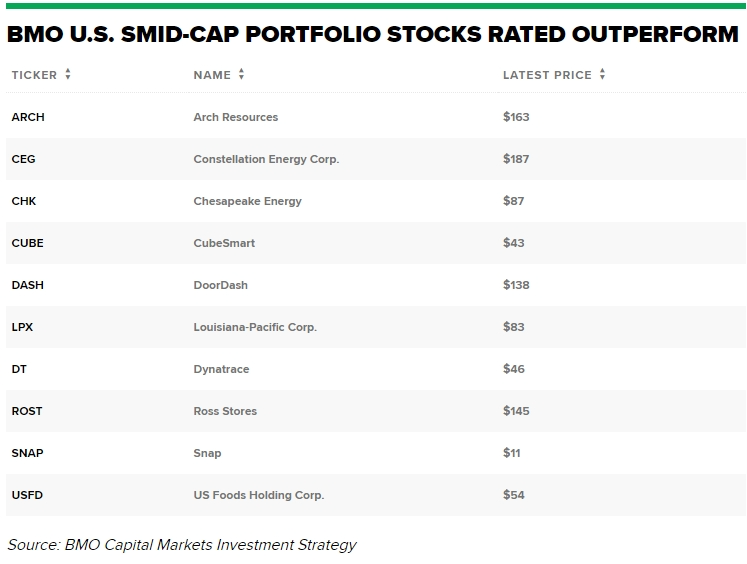
Task: Sort table by the Ticker sort arrows
Action: [68, 75]
